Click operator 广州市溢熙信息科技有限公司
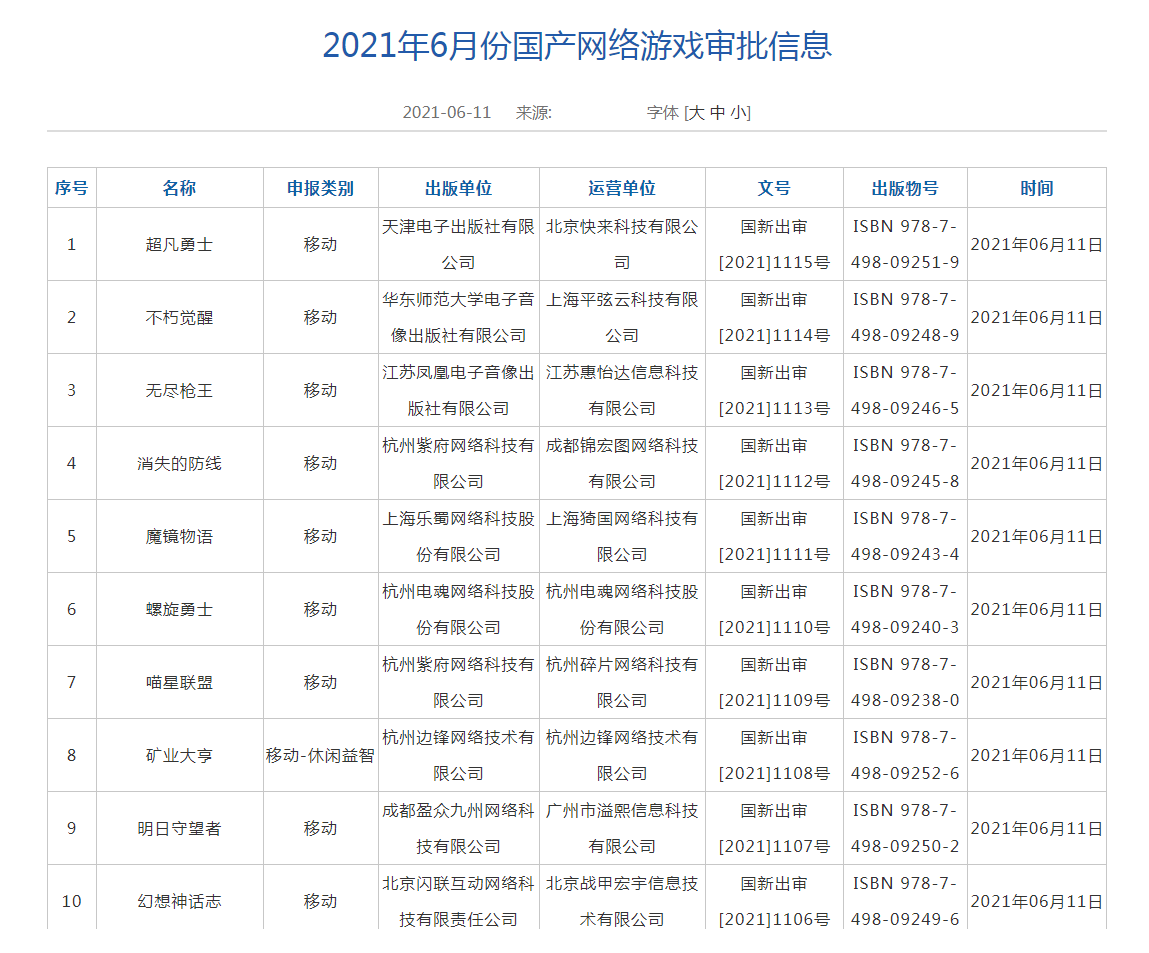Viewport: 1149px width, 953px height. tap(622, 828)
